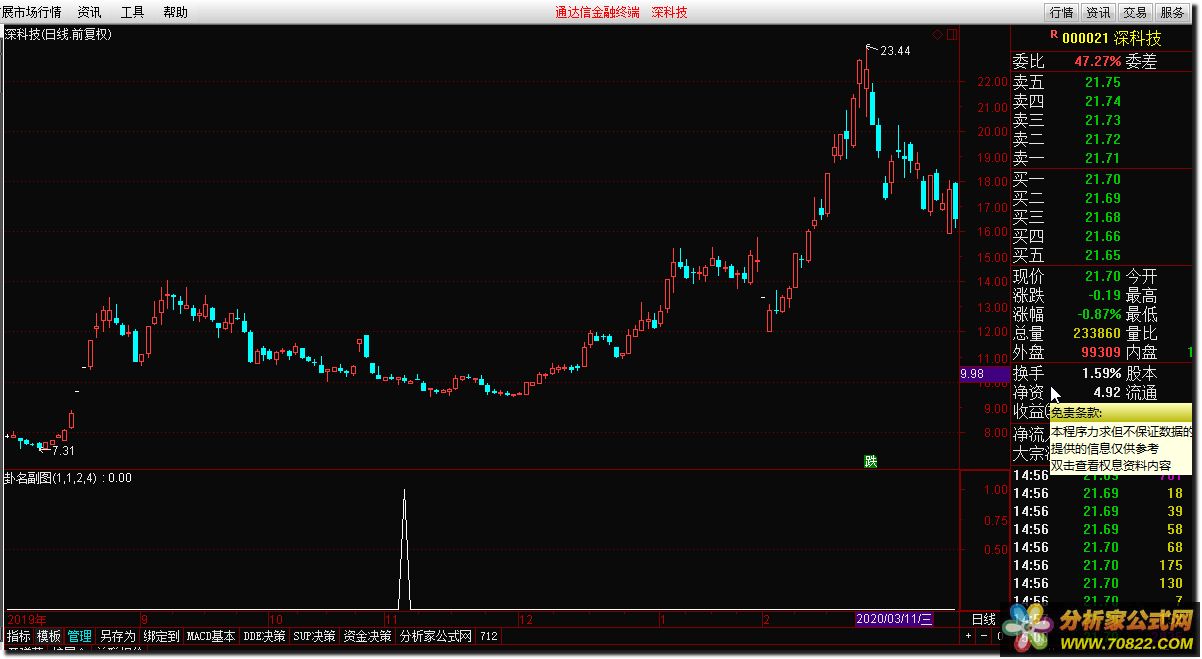Click the 买三 price 21.68
Screen dimensions: 1202x659
[x=1103, y=218]
